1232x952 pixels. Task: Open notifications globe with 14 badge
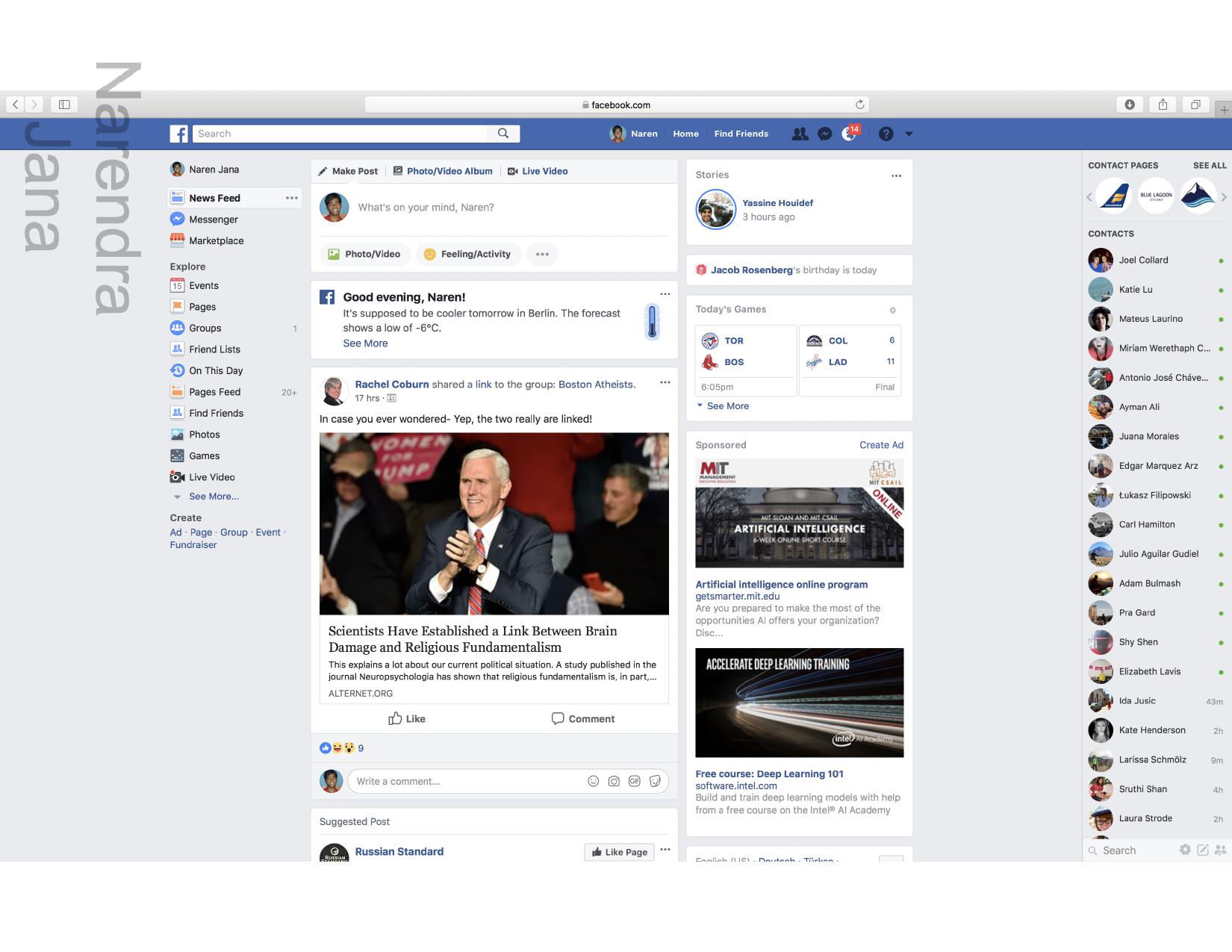coord(849,134)
